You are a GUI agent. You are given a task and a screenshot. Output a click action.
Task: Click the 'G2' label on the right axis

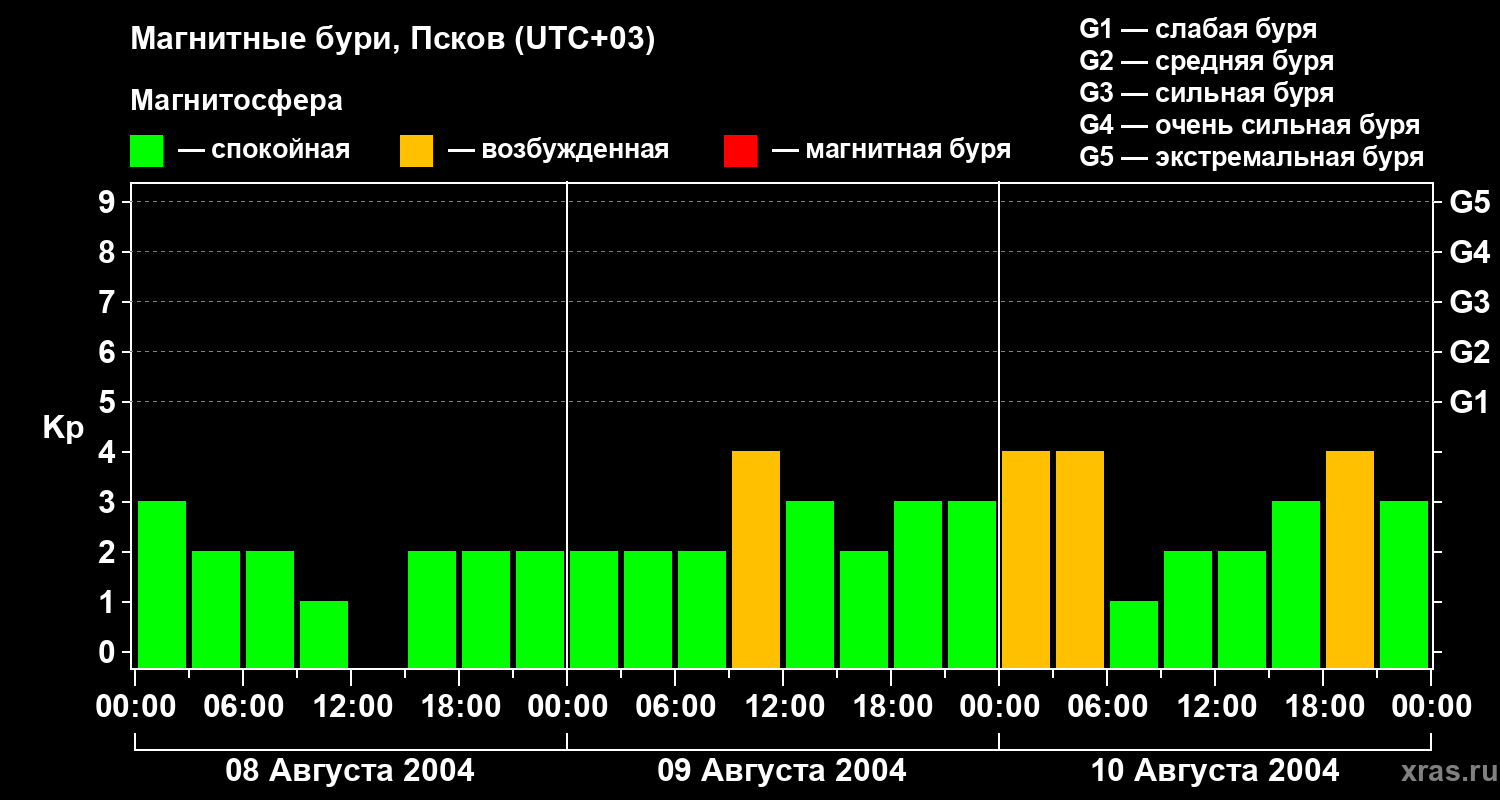(x=1469, y=352)
